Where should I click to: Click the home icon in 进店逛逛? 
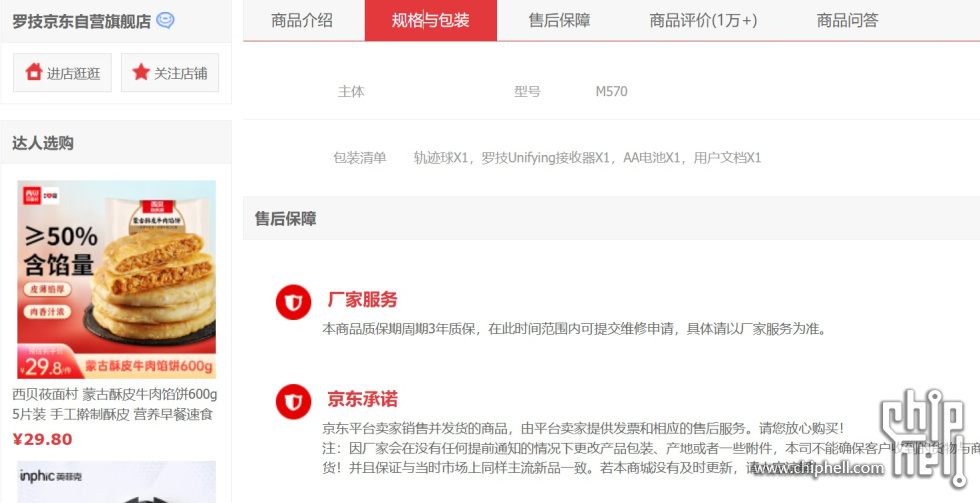(34, 72)
